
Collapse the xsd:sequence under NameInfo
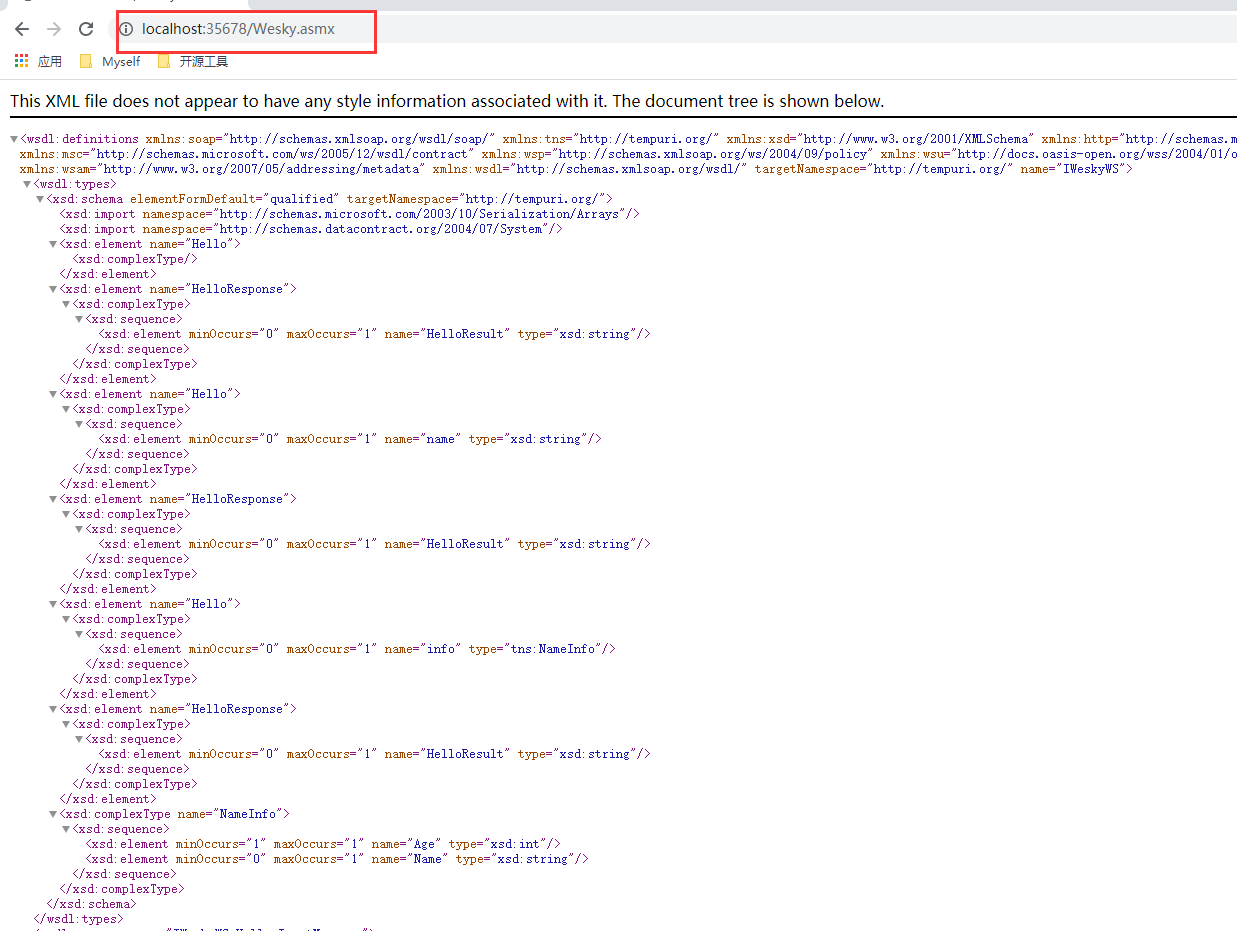pos(65,828)
